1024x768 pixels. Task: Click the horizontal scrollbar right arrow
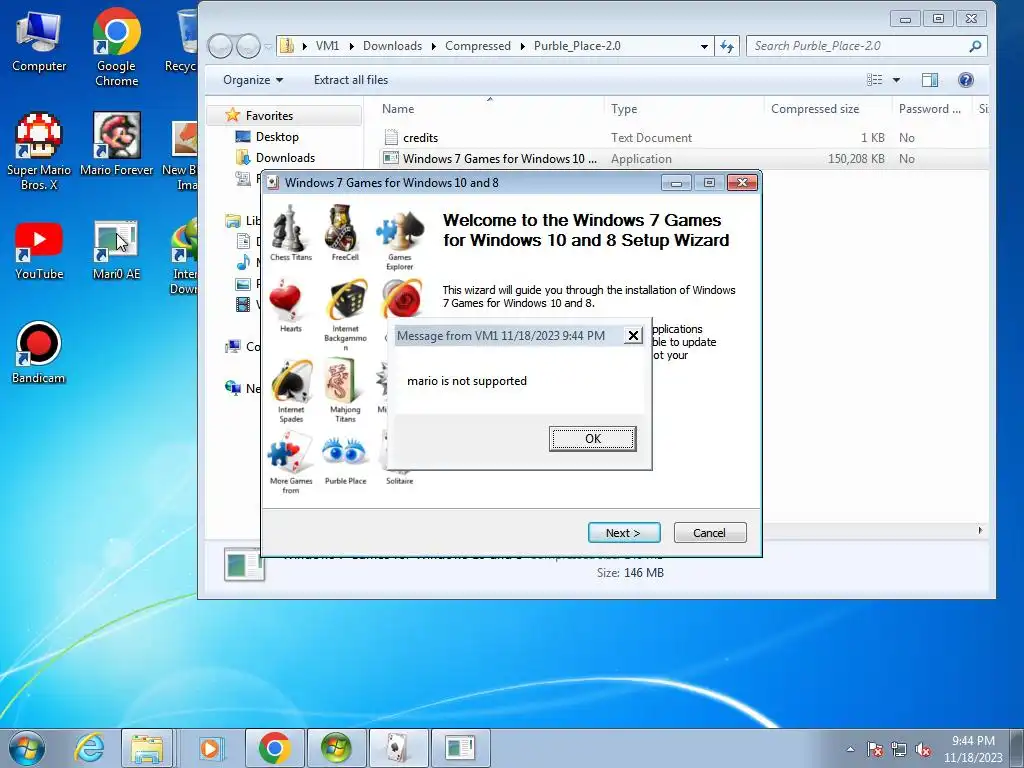point(980,530)
